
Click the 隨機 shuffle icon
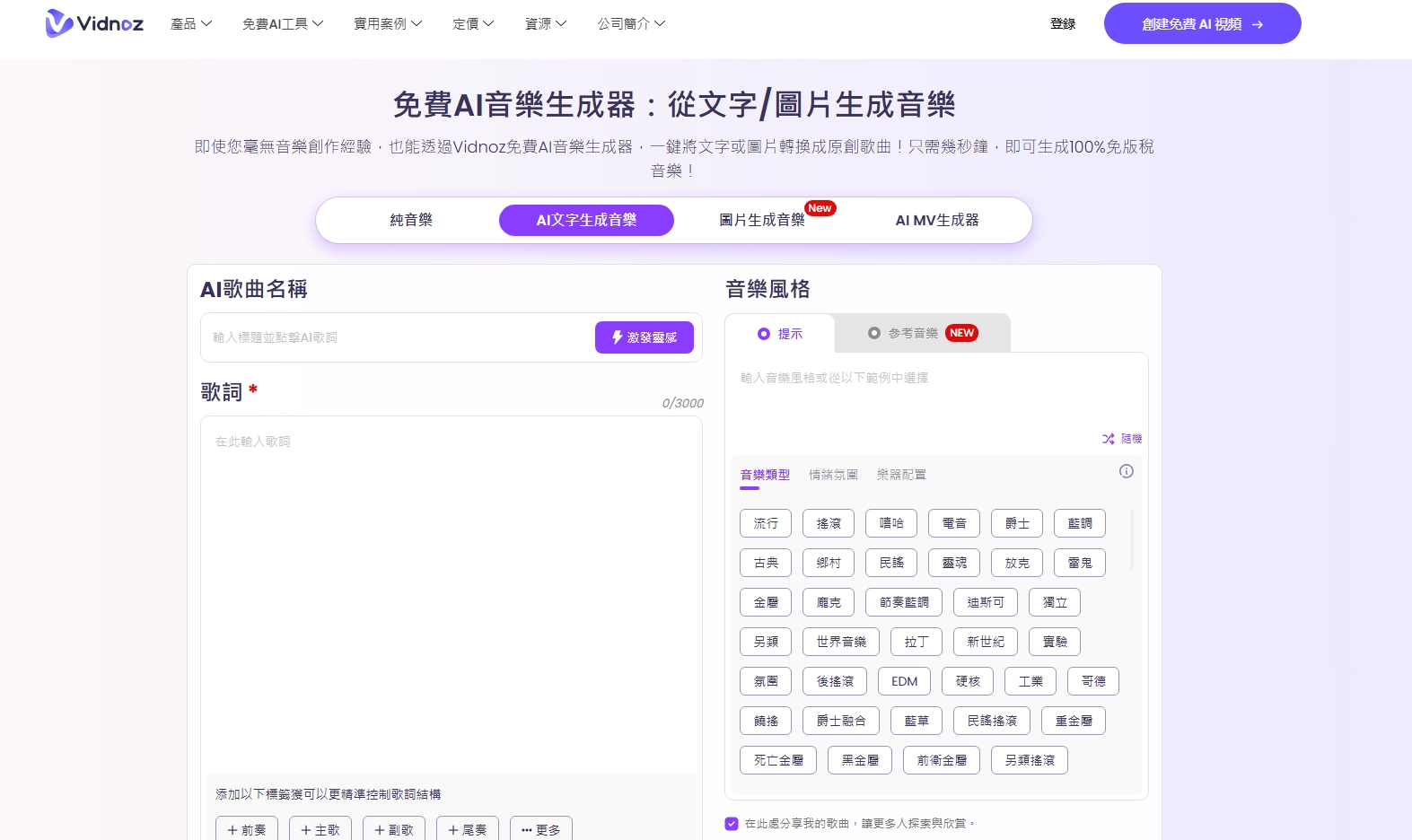coord(1109,439)
